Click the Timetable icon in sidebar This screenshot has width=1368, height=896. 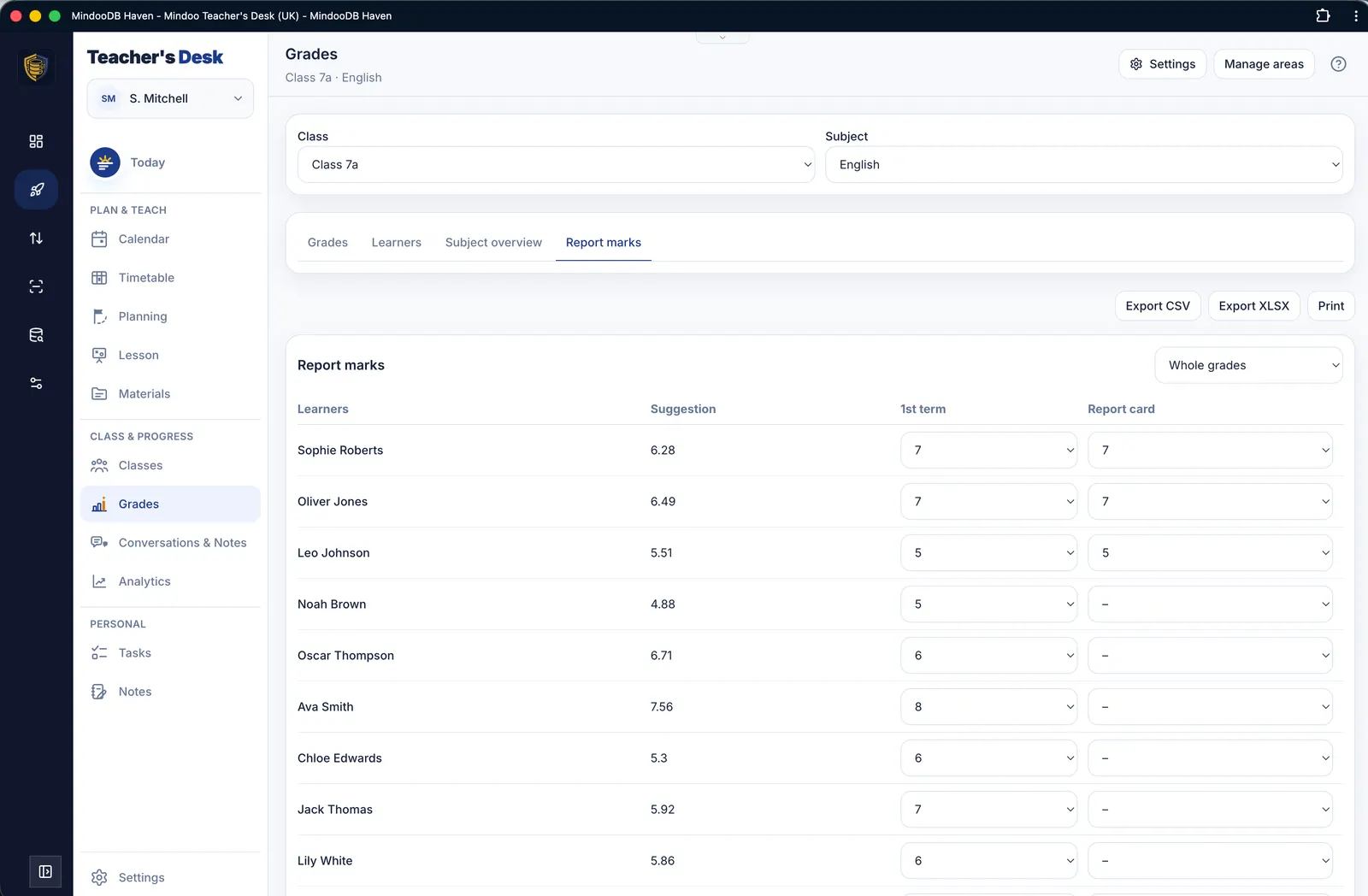pyautogui.click(x=99, y=278)
